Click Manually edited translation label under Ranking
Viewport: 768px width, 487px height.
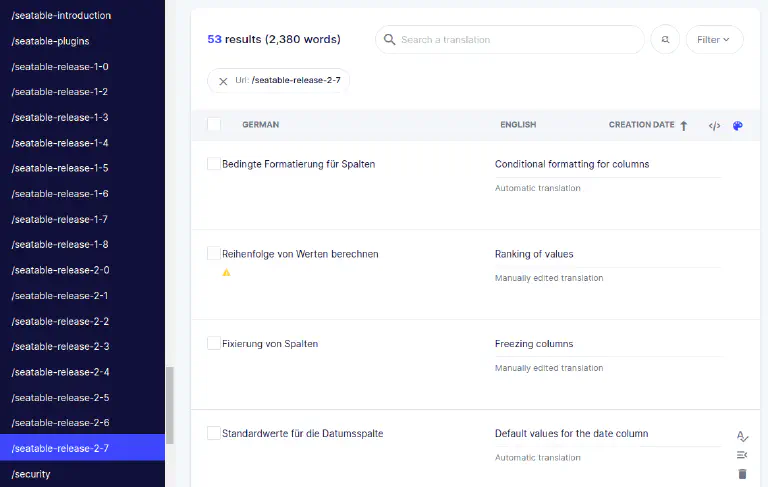click(549, 278)
